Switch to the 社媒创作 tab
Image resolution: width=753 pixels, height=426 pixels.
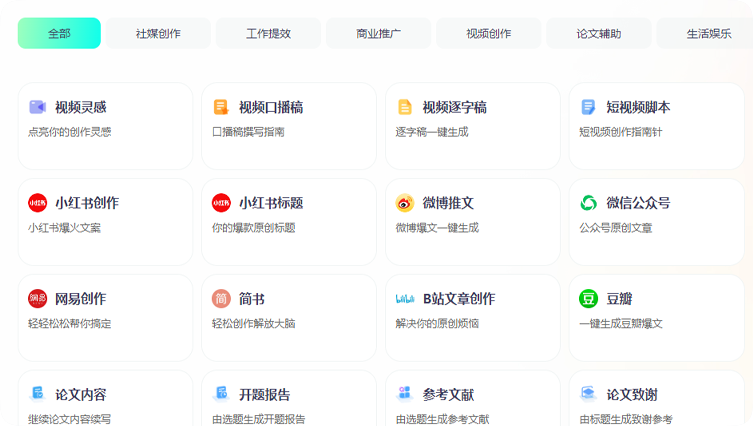coord(158,33)
